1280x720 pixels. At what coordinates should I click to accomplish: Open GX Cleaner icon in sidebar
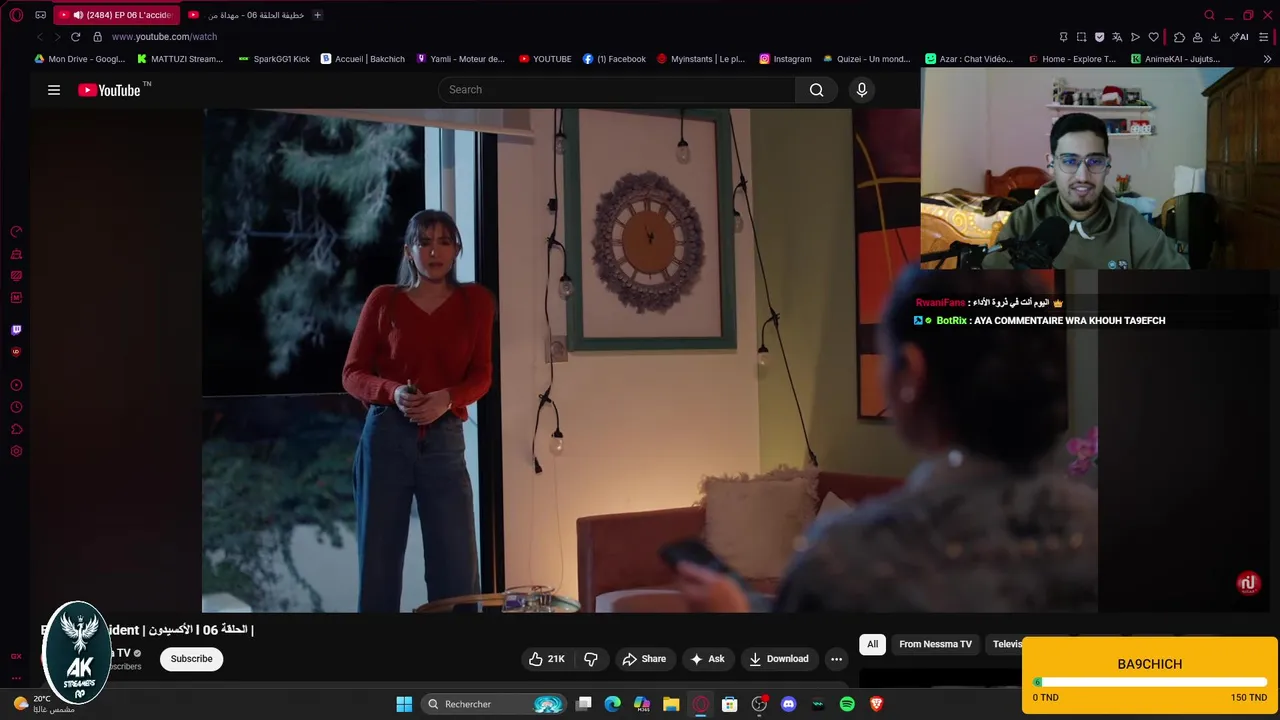point(16,254)
